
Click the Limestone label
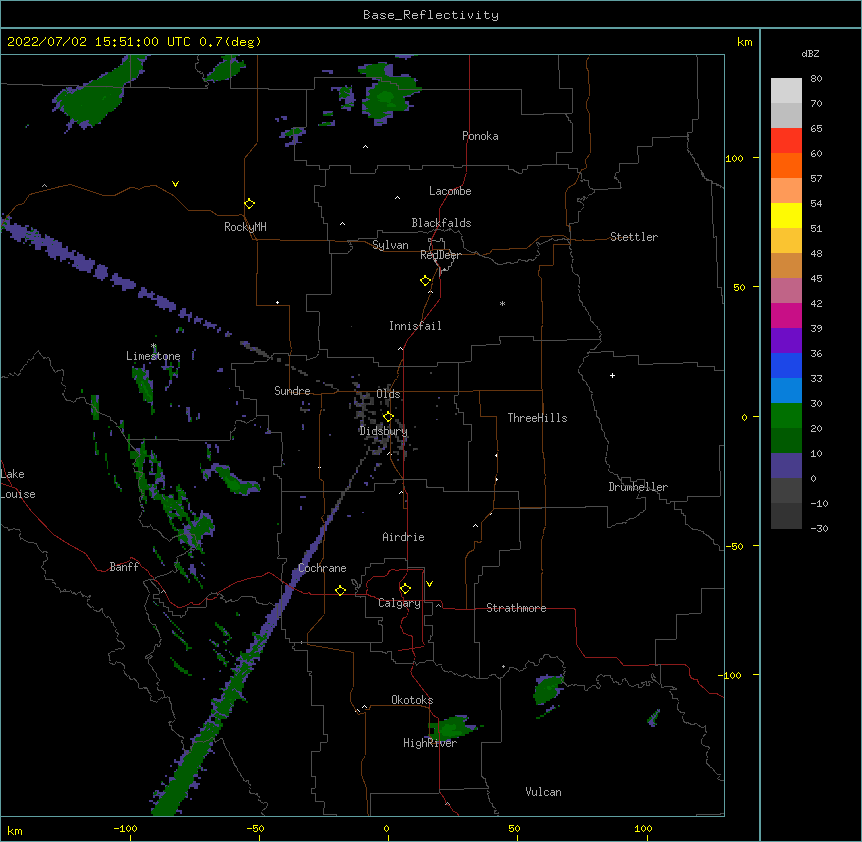(153, 356)
